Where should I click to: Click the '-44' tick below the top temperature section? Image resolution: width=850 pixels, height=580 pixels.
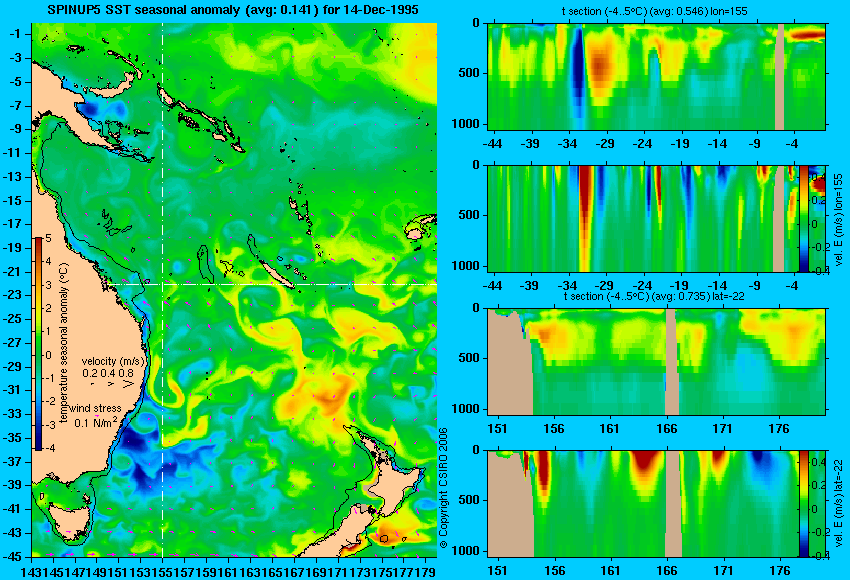pos(492,144)
